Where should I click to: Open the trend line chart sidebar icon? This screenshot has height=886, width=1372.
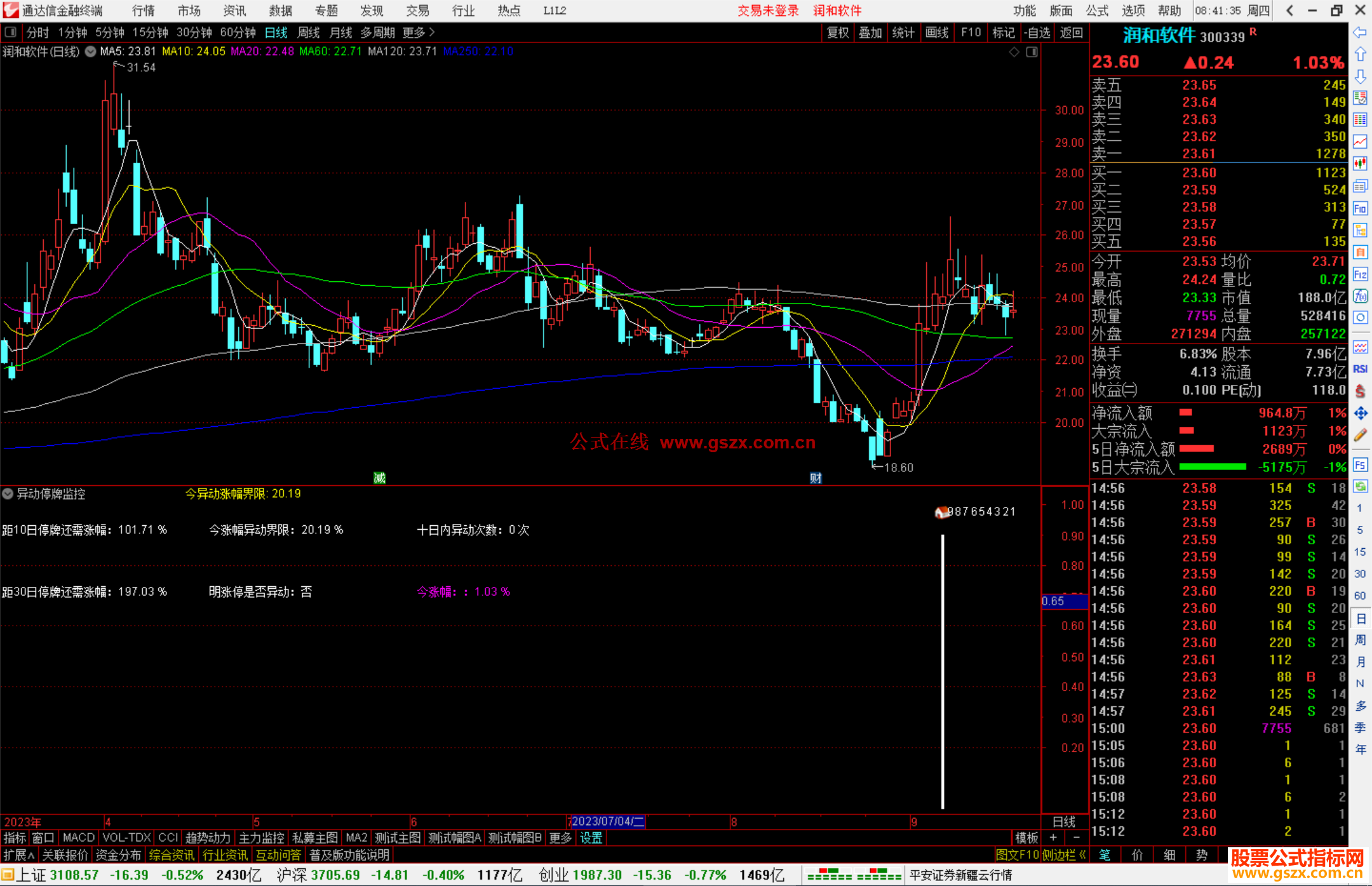(x=1360, y=142)
